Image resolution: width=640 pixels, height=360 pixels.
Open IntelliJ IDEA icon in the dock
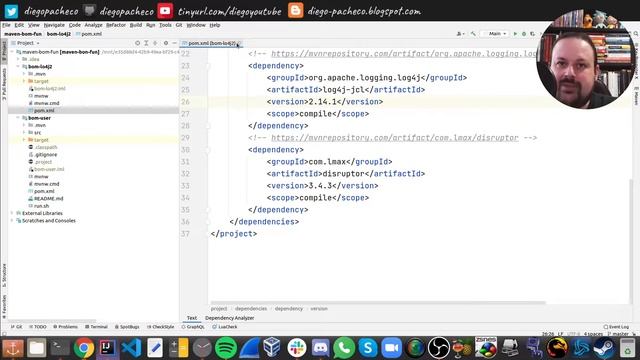tap(107, 348)
